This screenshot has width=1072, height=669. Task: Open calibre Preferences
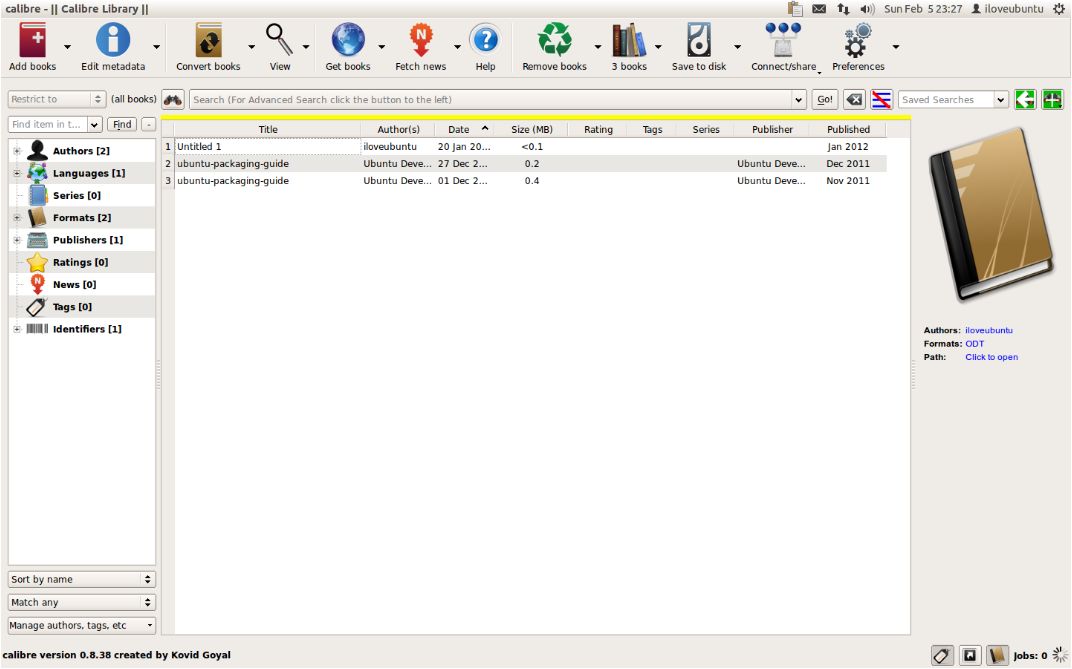point(858,46)
